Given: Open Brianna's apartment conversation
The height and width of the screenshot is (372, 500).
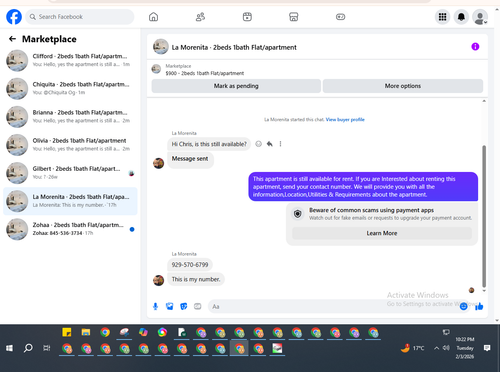Looking at the screenshot, I should [70, 117].
